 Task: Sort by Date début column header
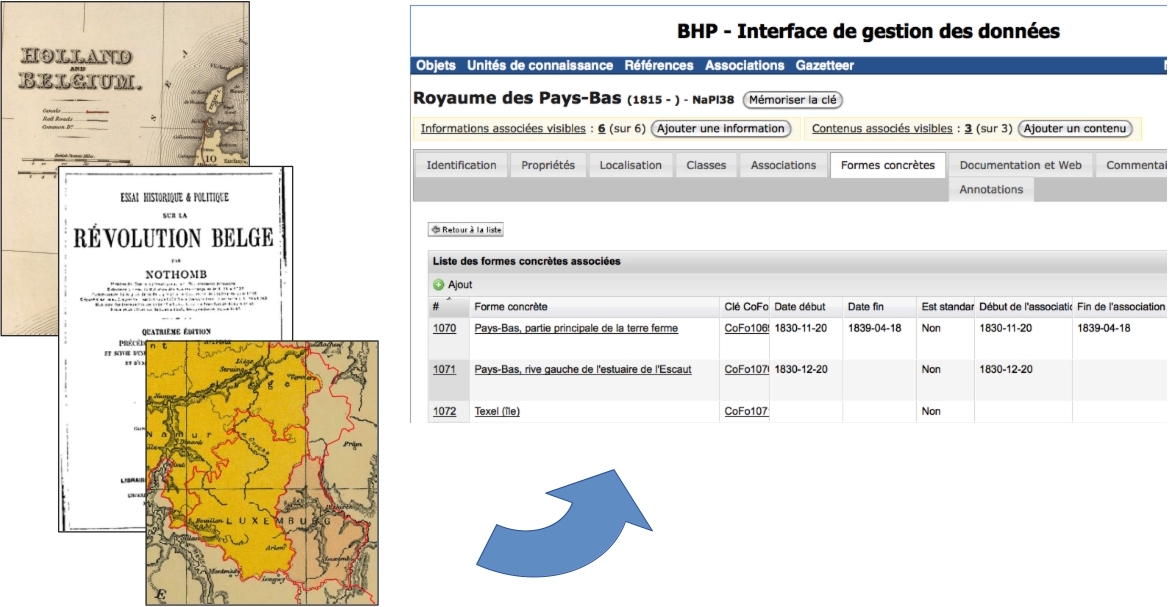pos(800,307)
